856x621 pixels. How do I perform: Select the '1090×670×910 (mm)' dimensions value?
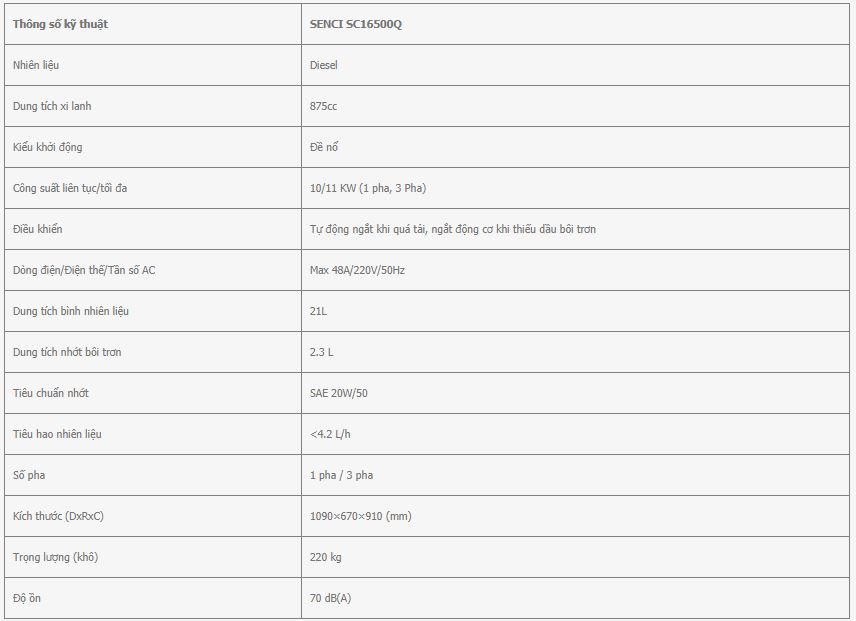pos(360,516)
